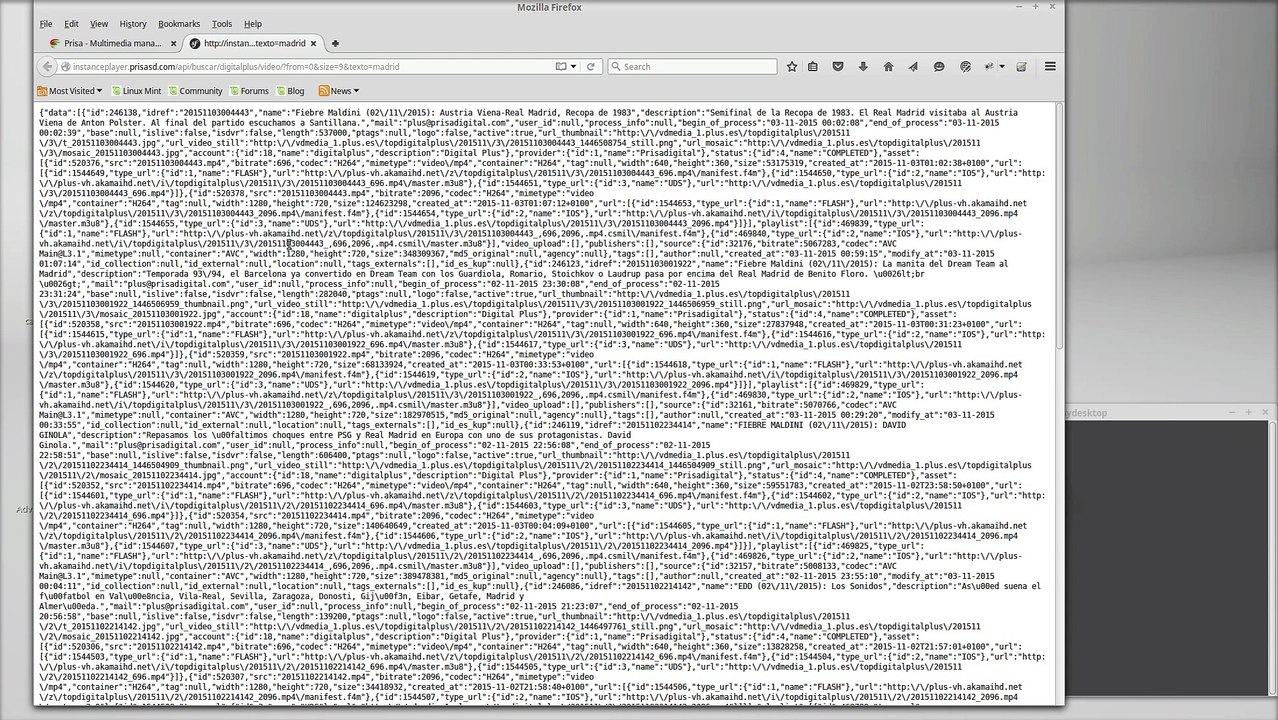The image size is (1278, 720).
Task: Open the Community bookmark
Action: [195, 91]
